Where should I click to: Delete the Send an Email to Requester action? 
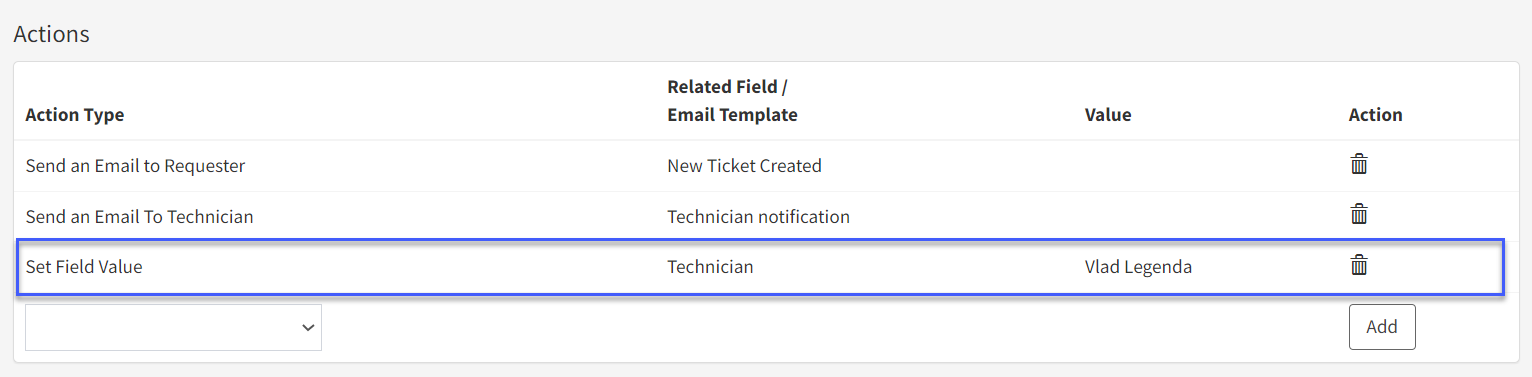[x=1359, y=164]
